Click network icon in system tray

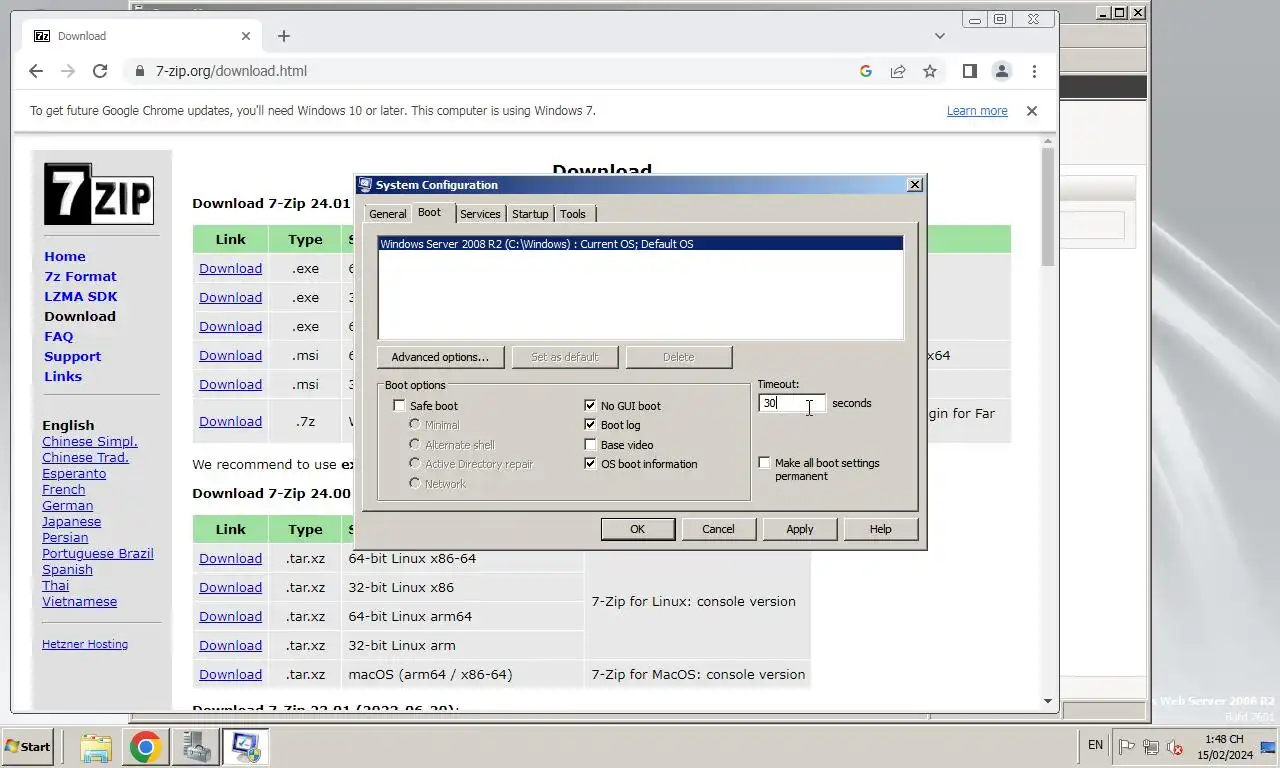tap(1151, 747)
